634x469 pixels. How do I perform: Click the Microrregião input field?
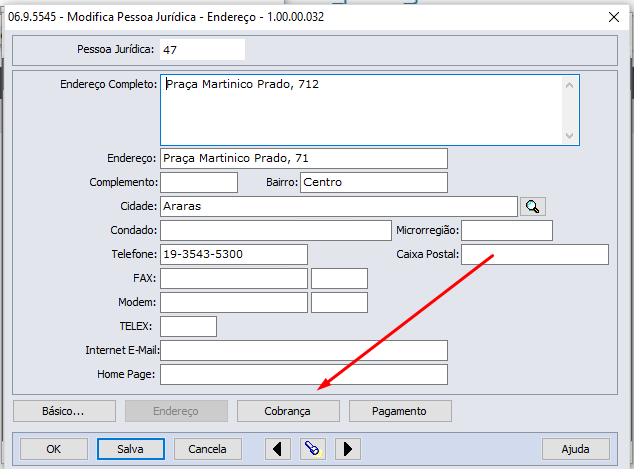click(x=507, y=230)
